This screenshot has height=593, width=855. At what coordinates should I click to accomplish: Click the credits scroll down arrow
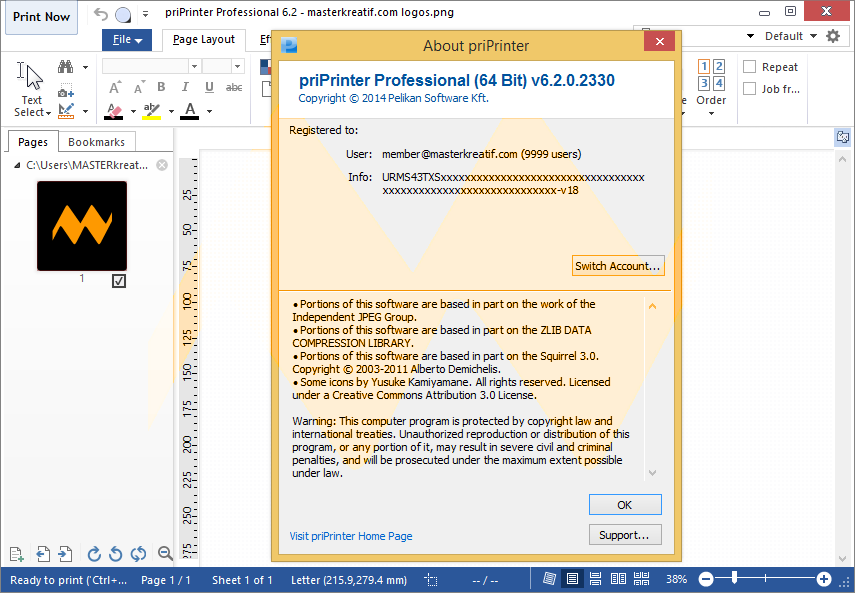[652, 473]
